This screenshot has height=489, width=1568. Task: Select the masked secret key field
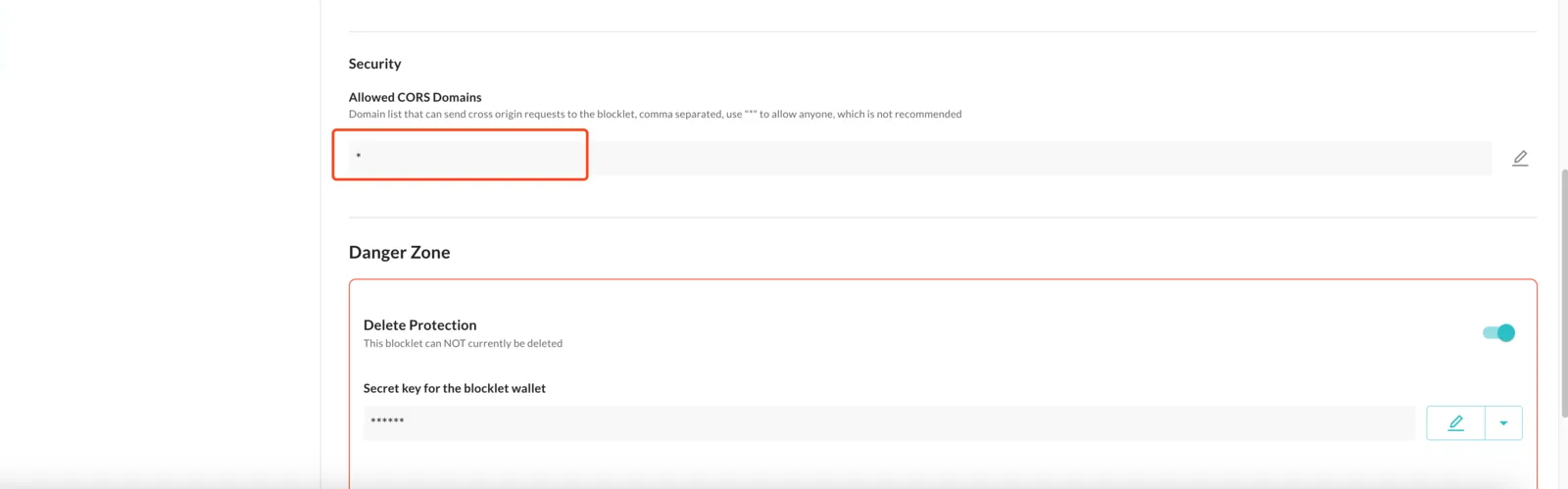[x=889, y=422]
